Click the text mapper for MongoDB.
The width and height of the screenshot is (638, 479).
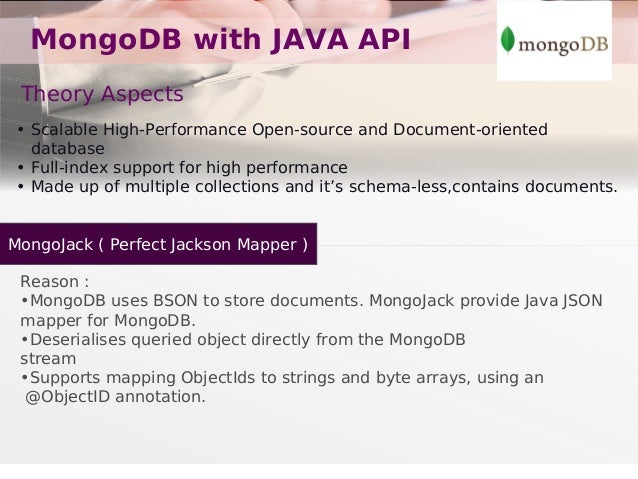(108, 320)
